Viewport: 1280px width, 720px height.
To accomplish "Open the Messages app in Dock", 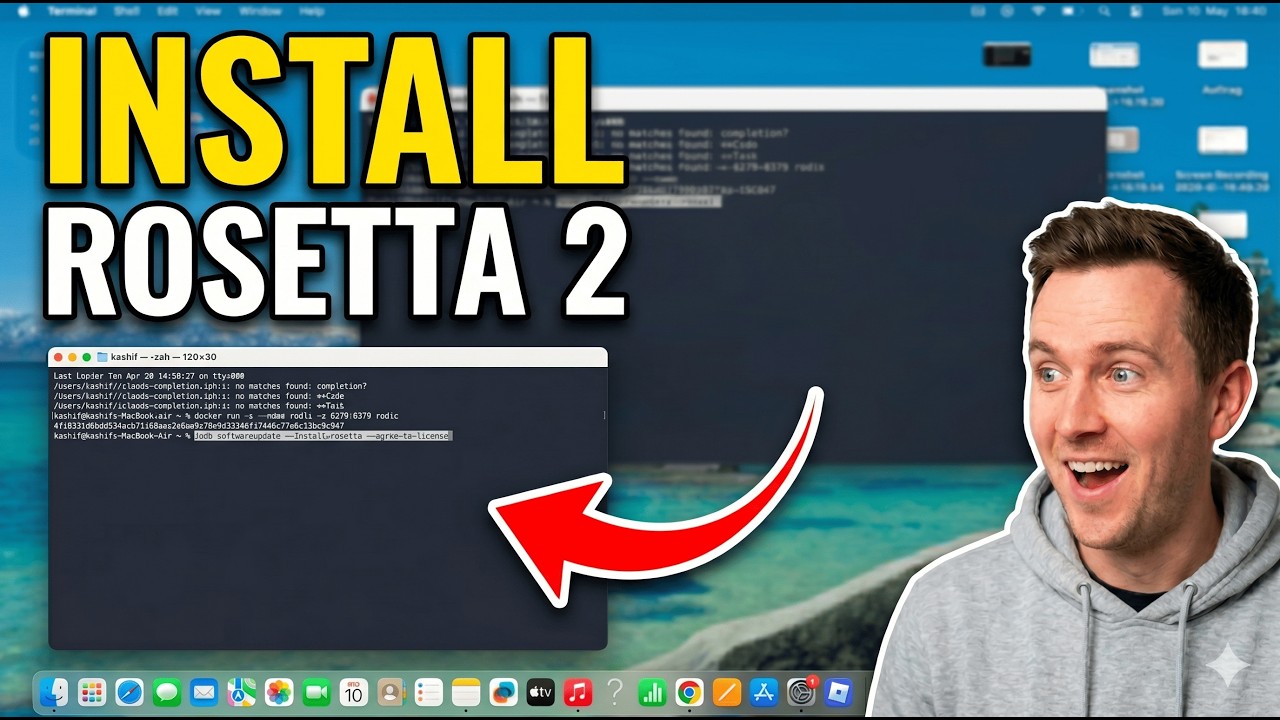I will click(x=167, y=691).
